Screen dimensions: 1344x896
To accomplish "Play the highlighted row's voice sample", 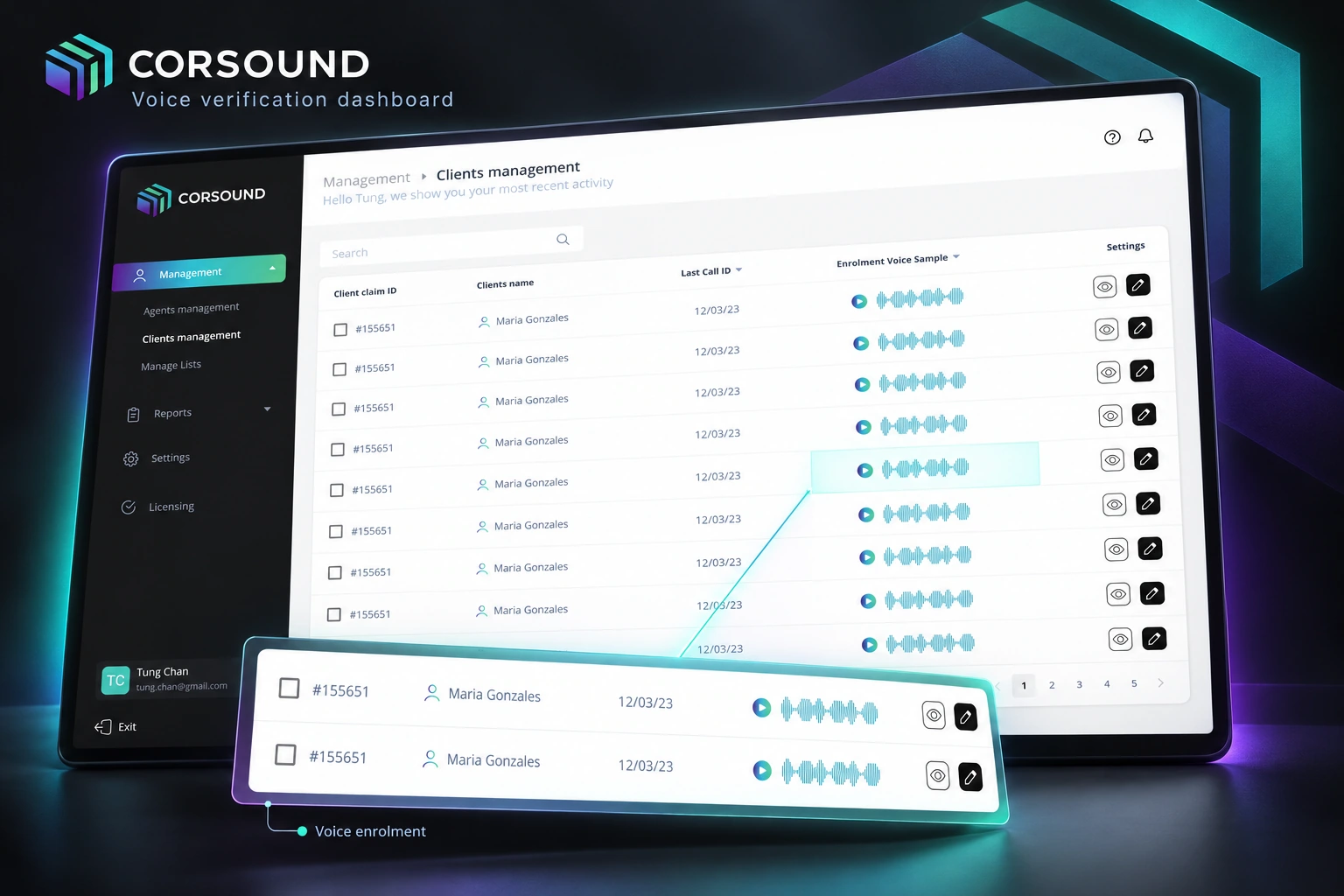I will tap(865, 470).
